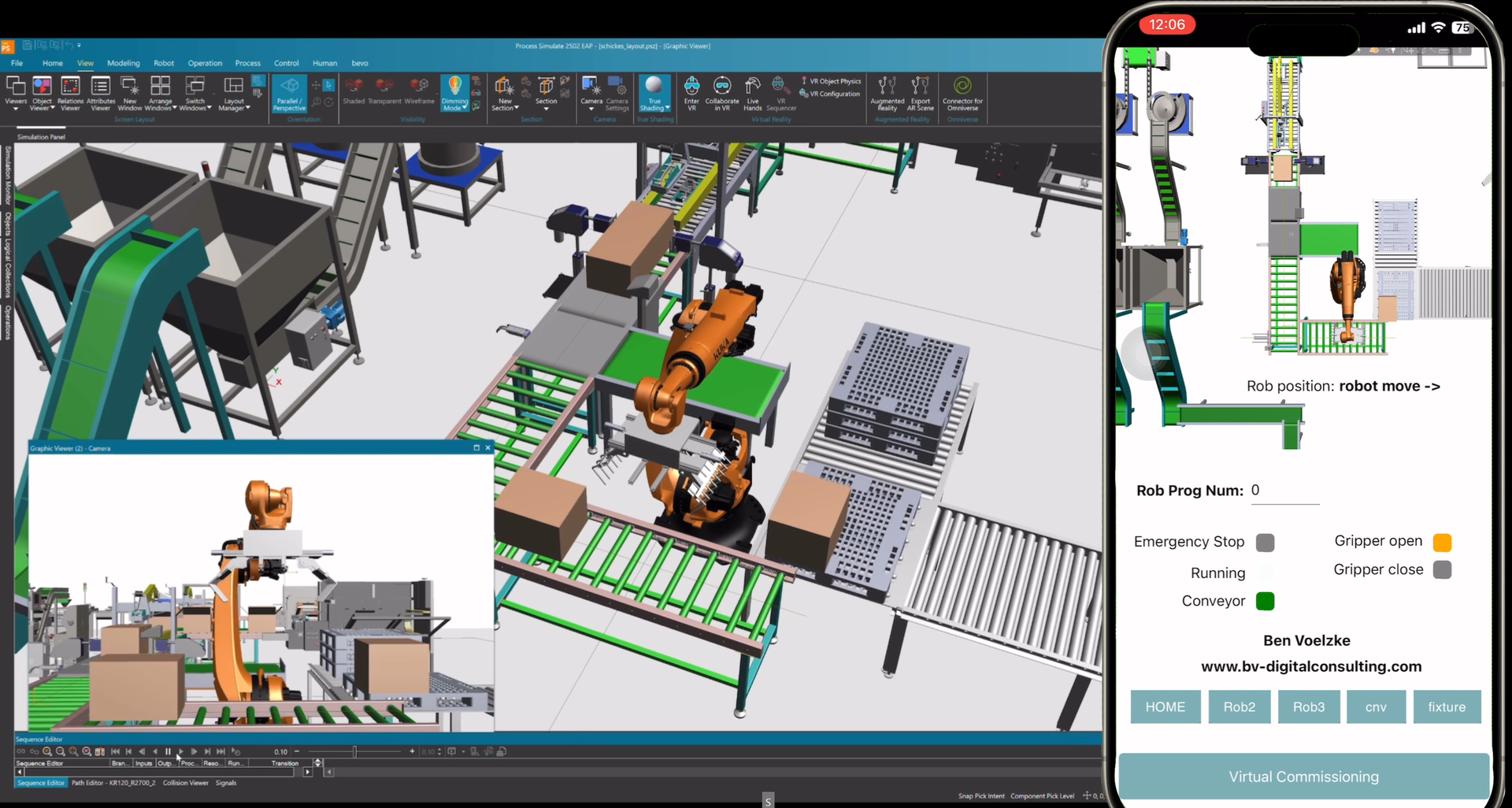This screenshot has height=808, width=1512.
Task: Click the Enter VR icon
Action: (x=691, y=94)
